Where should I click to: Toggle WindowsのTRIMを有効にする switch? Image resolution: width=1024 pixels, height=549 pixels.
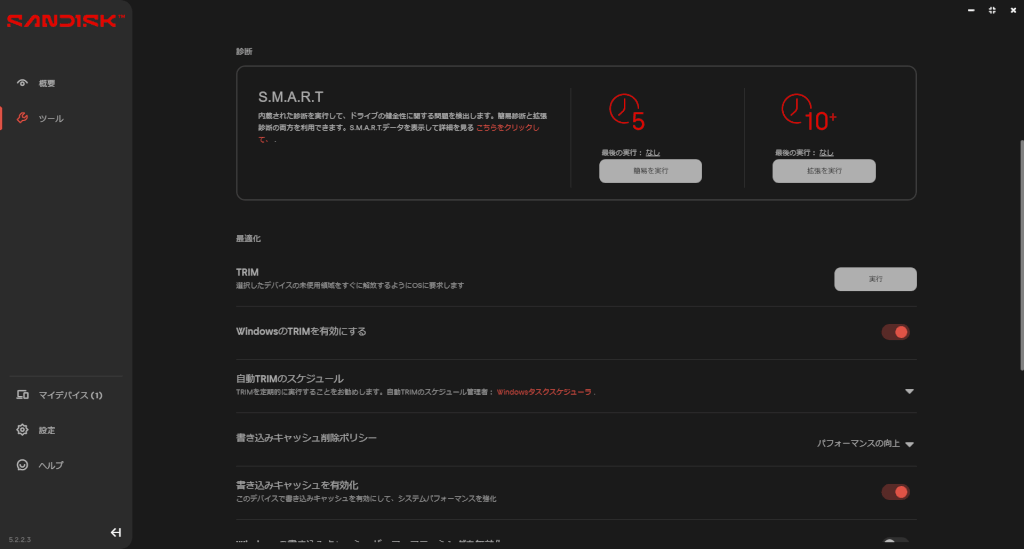[x=895, y=332]
